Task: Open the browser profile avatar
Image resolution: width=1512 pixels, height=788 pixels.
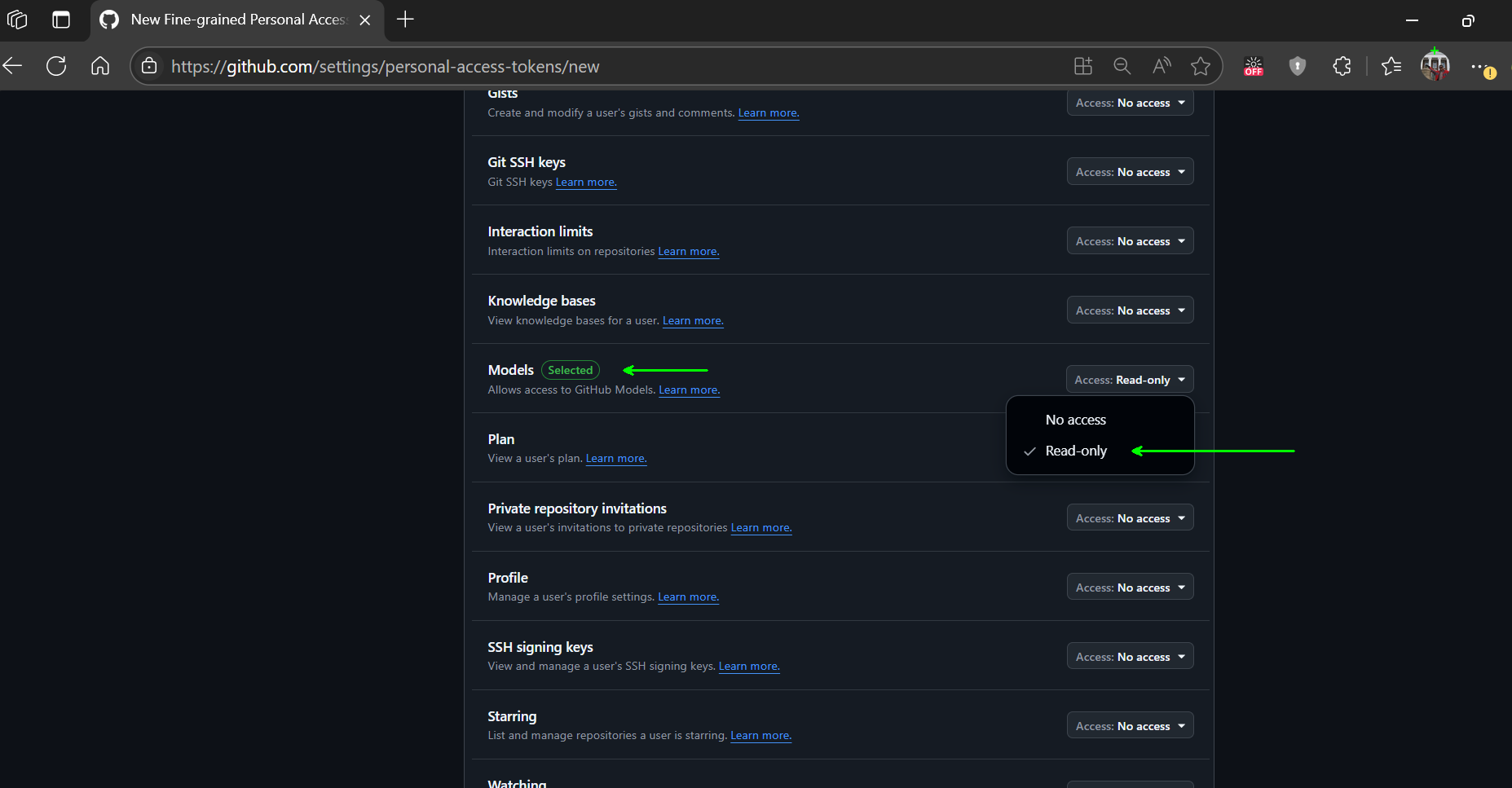Action: [1435, 65]
